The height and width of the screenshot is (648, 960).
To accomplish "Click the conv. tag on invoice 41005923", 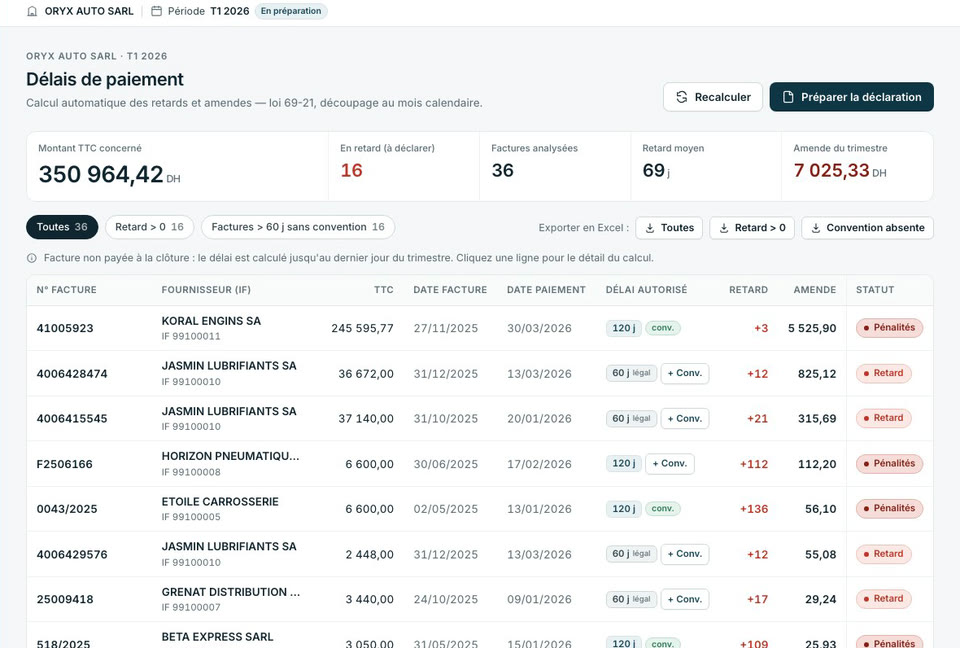I will (x=662, y=328).
